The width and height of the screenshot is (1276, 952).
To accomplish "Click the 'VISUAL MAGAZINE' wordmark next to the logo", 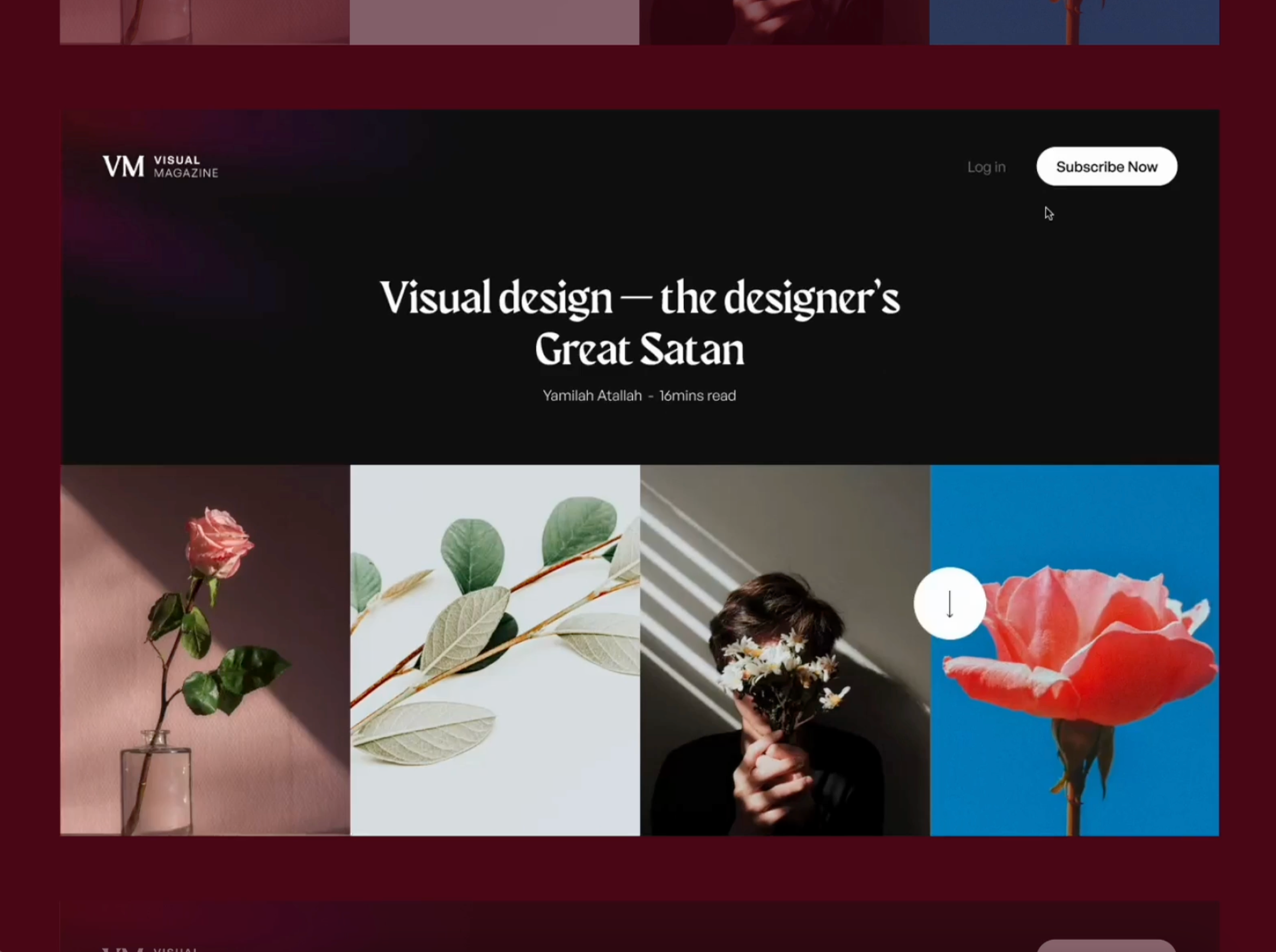I will pyautogui.click(x=186, y=167).
